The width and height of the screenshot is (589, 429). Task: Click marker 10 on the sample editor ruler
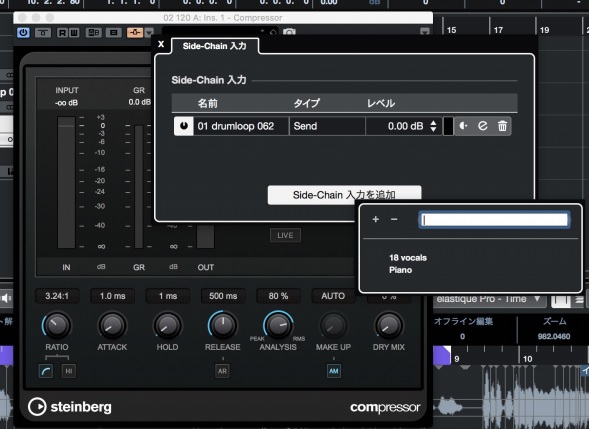(527, 359)
